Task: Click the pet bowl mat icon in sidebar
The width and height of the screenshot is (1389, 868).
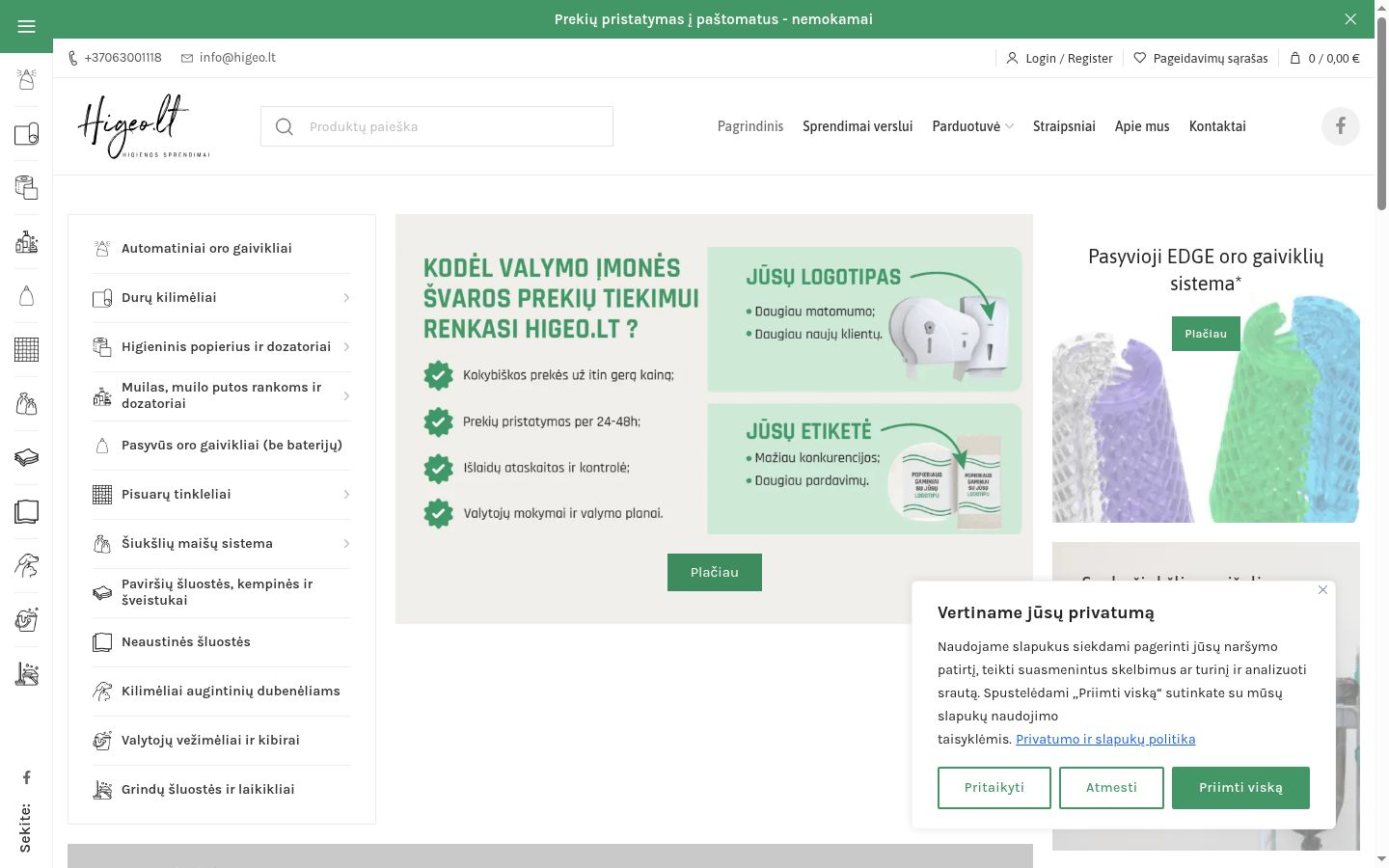Action: click(26, 564)
